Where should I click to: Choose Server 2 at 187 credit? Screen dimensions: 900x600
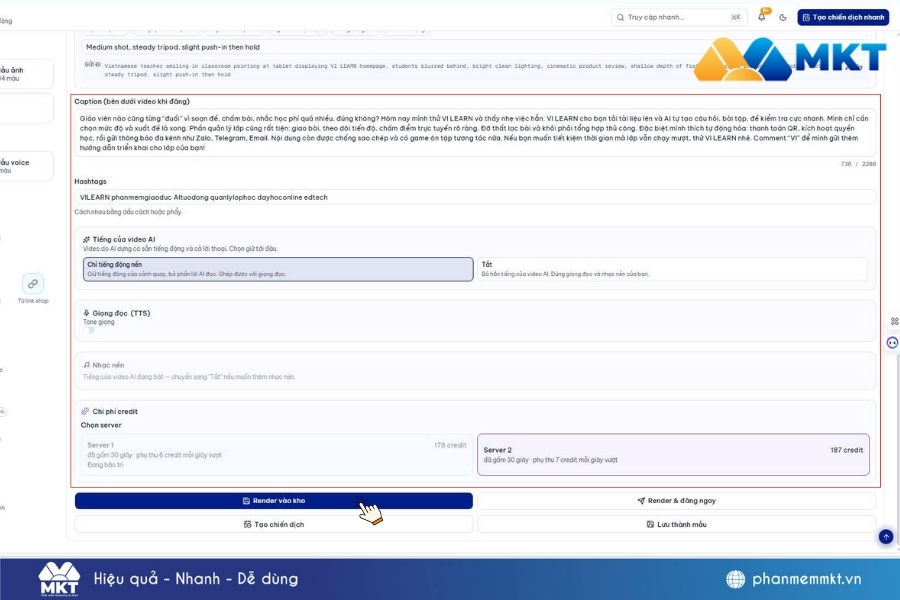(x=673, y=454)
